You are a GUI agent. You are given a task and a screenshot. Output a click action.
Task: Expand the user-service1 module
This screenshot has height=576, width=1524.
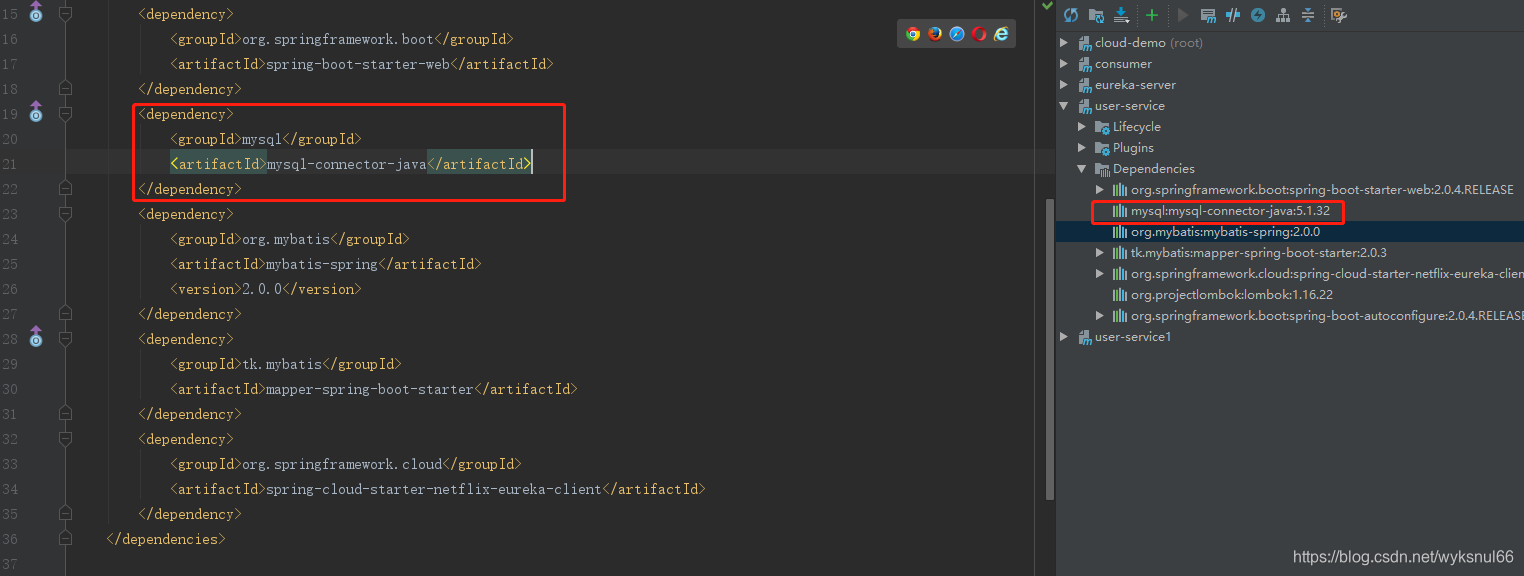1064,337
